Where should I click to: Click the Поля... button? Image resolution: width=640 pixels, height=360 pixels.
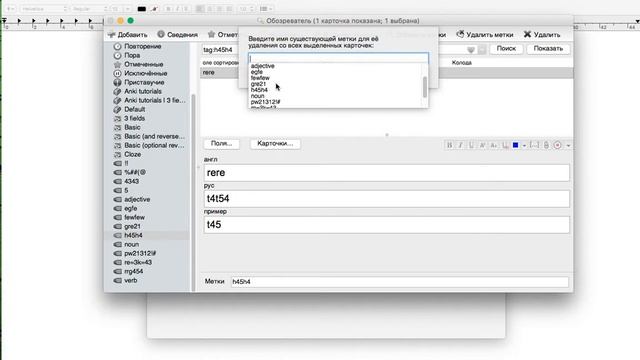[222, 144]
